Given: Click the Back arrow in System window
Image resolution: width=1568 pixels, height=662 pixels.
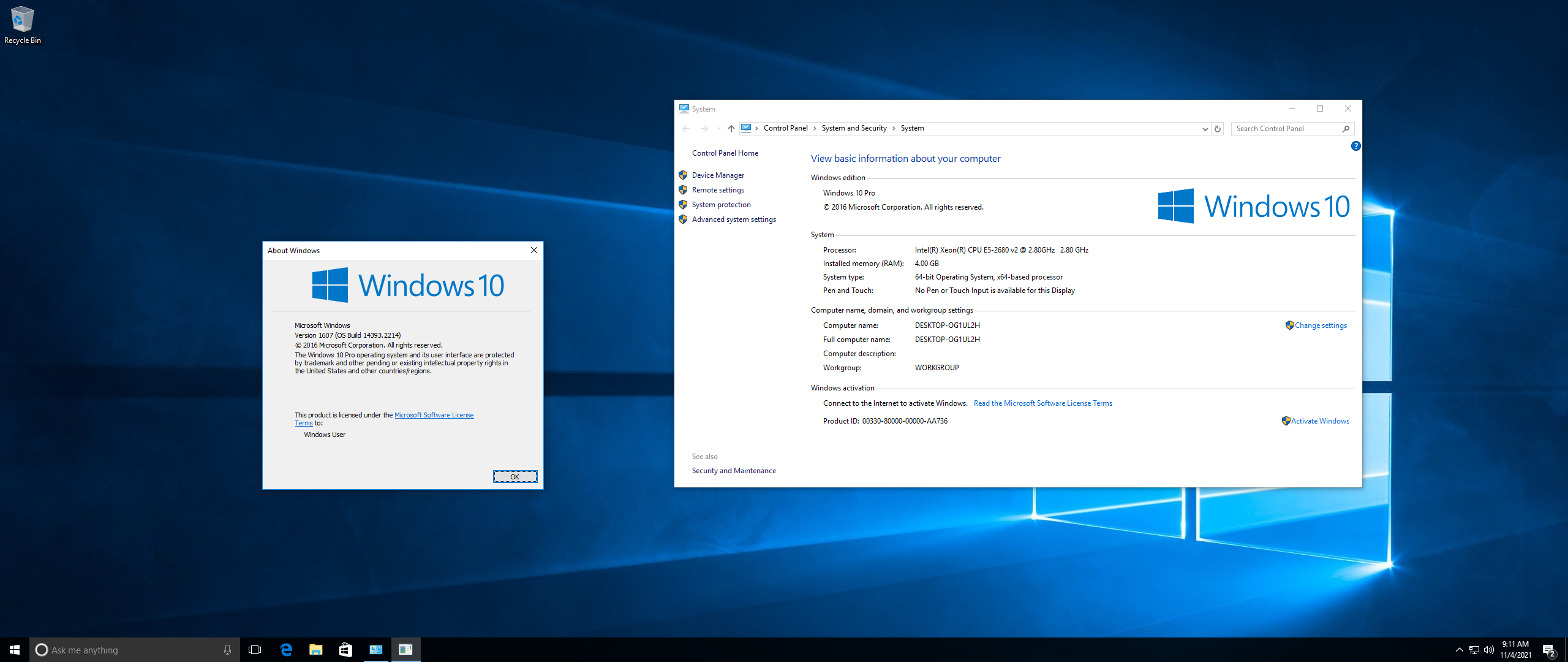Looking at the screenshot, I should pyautogui.click(x=686, y=129).
